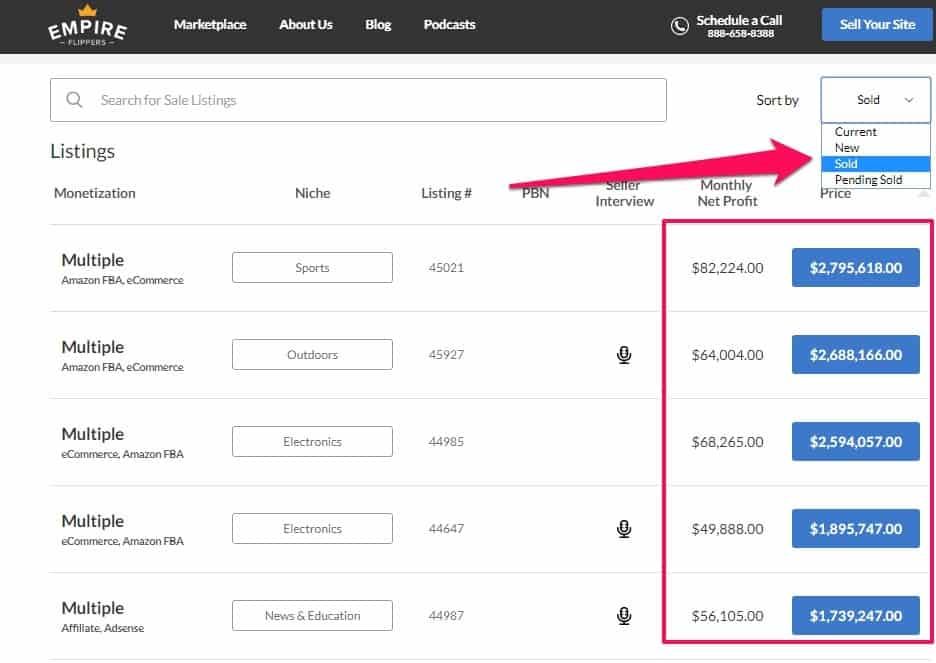The width and height of the screenshot is (936, 663).
Task: Open seller interview microphone for listing 44987
Action: 624,616
